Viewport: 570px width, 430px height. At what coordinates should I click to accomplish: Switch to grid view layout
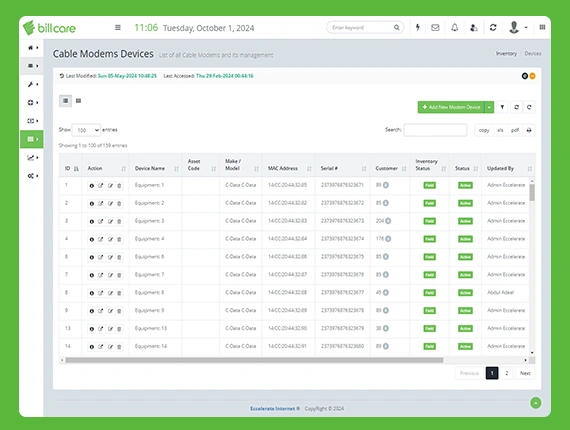click(79, 101)
